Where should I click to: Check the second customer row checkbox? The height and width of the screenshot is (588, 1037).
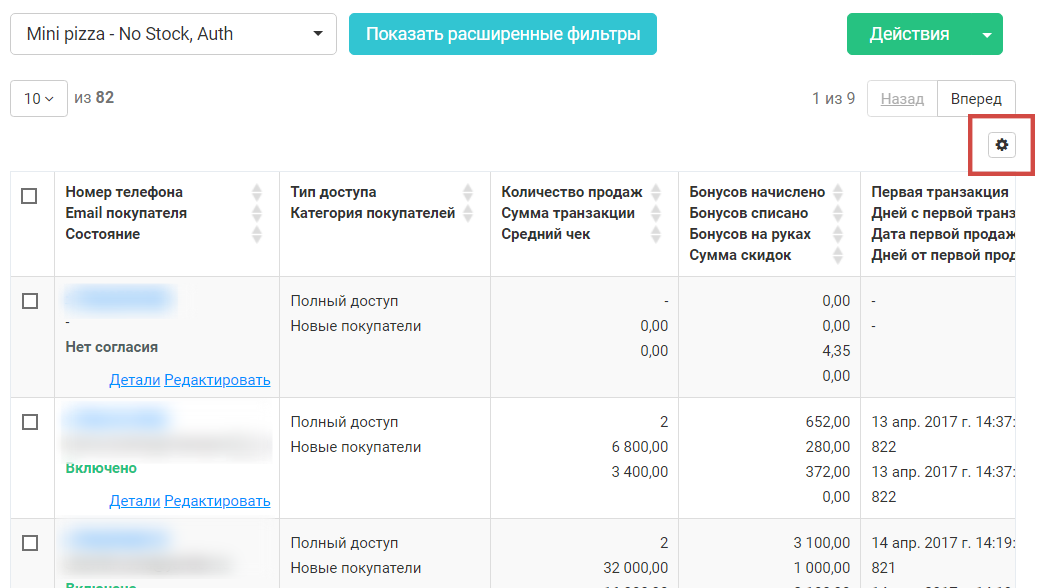coord(30,422)
